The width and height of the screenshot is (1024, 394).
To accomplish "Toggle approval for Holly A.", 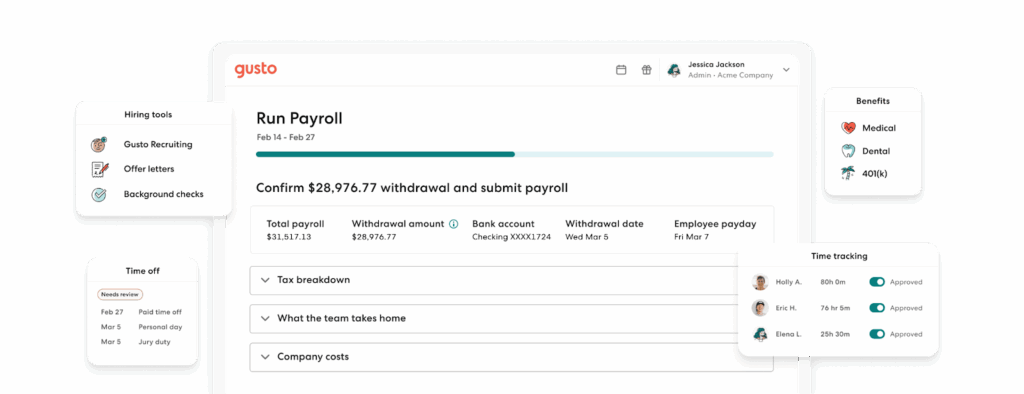I will click(x=877, y=282).
